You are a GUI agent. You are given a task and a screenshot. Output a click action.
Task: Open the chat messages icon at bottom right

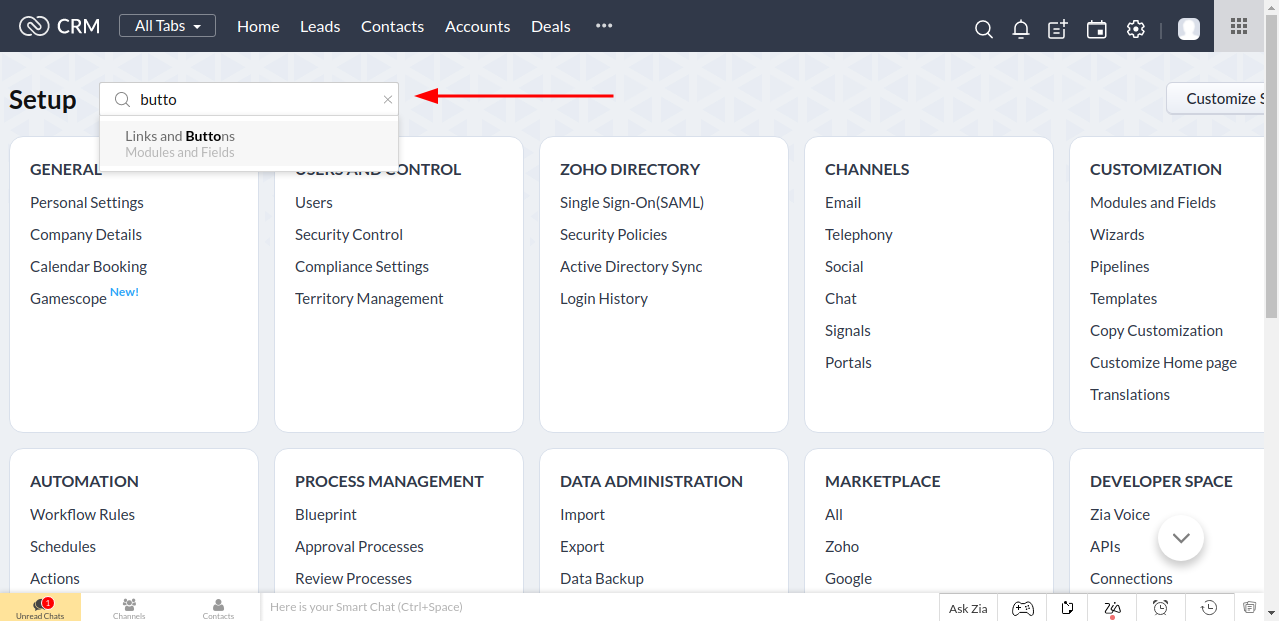click(1250, 607)
